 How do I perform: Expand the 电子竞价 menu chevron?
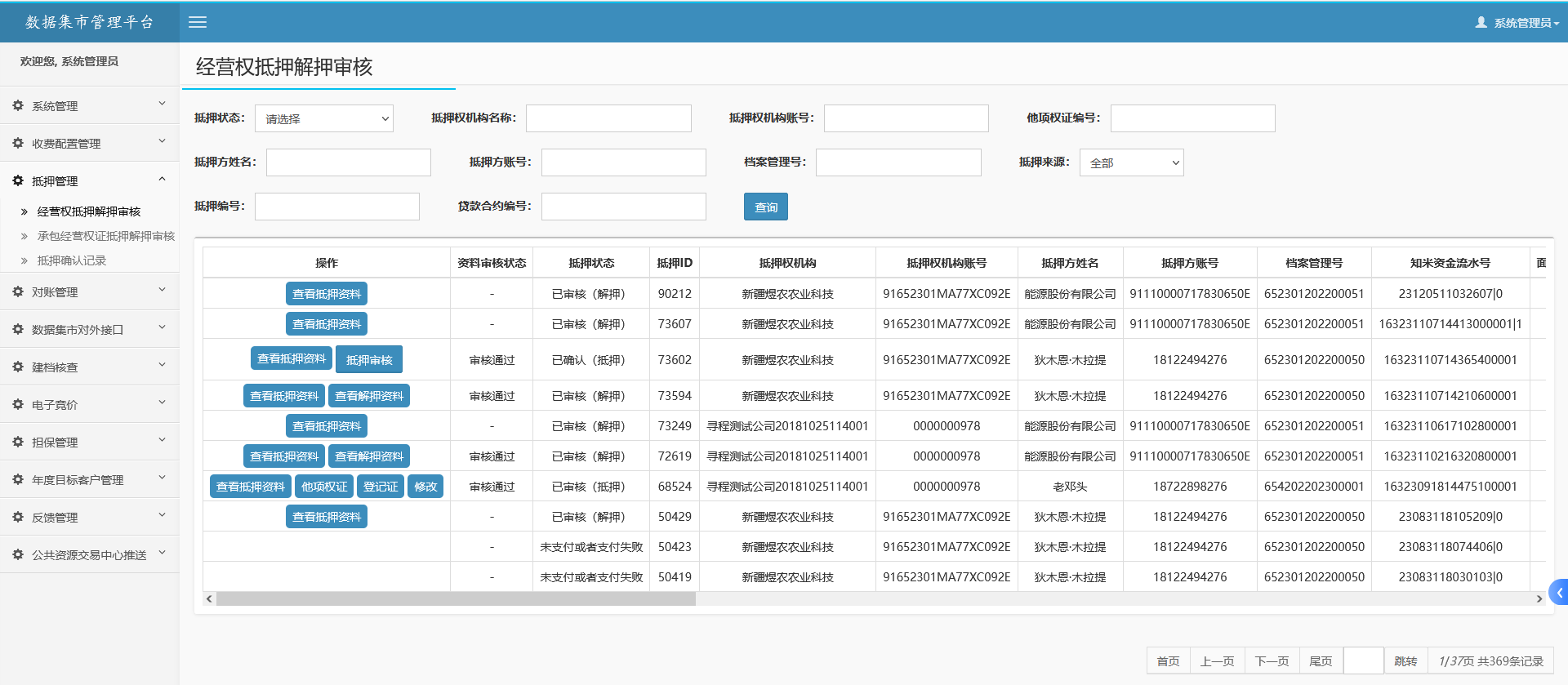click(x=162, y=403)
